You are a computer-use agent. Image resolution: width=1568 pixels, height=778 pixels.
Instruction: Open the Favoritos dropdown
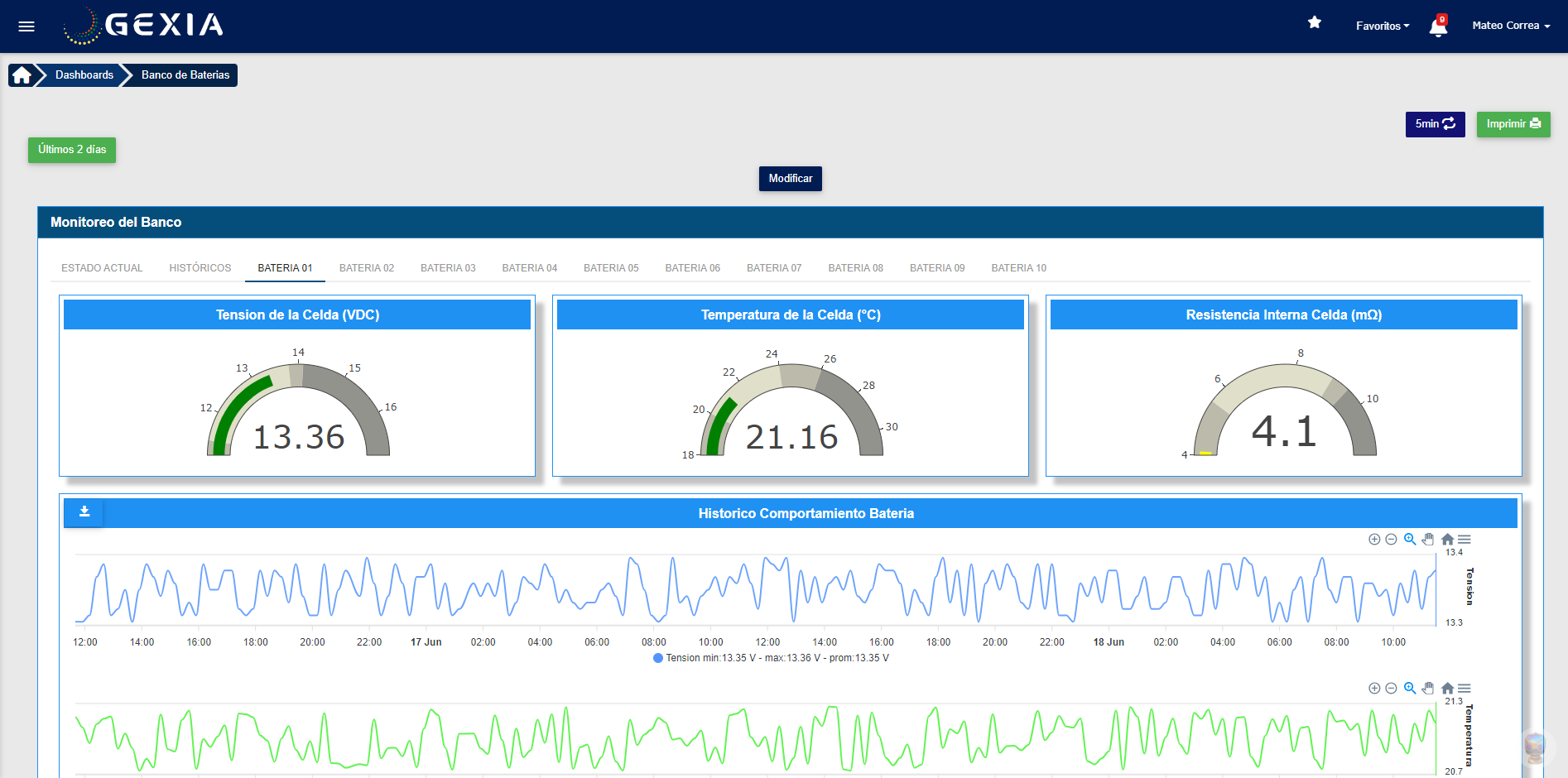click(x=1382, y=26)
